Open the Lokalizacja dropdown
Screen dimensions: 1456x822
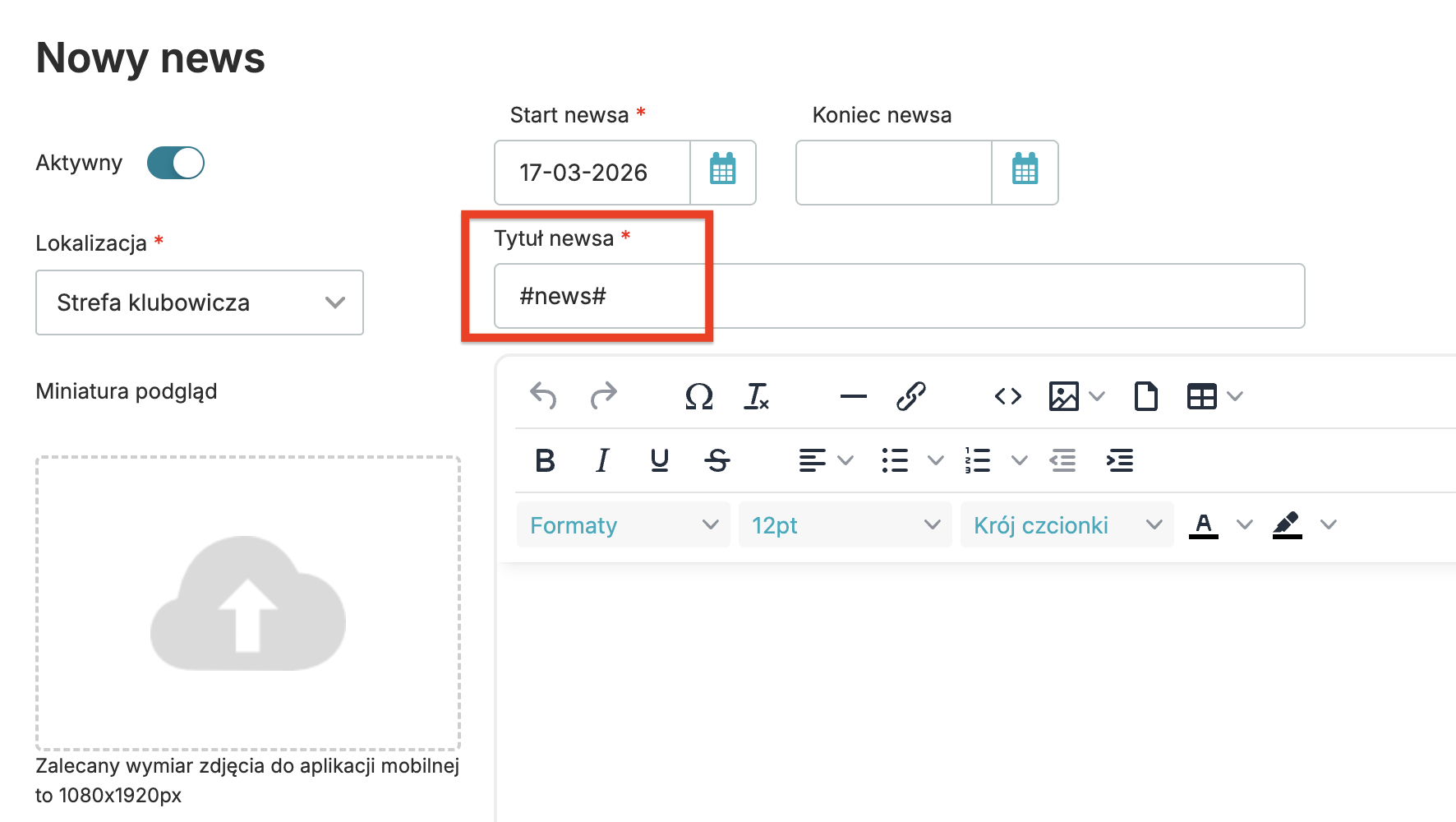coord(200,302)
